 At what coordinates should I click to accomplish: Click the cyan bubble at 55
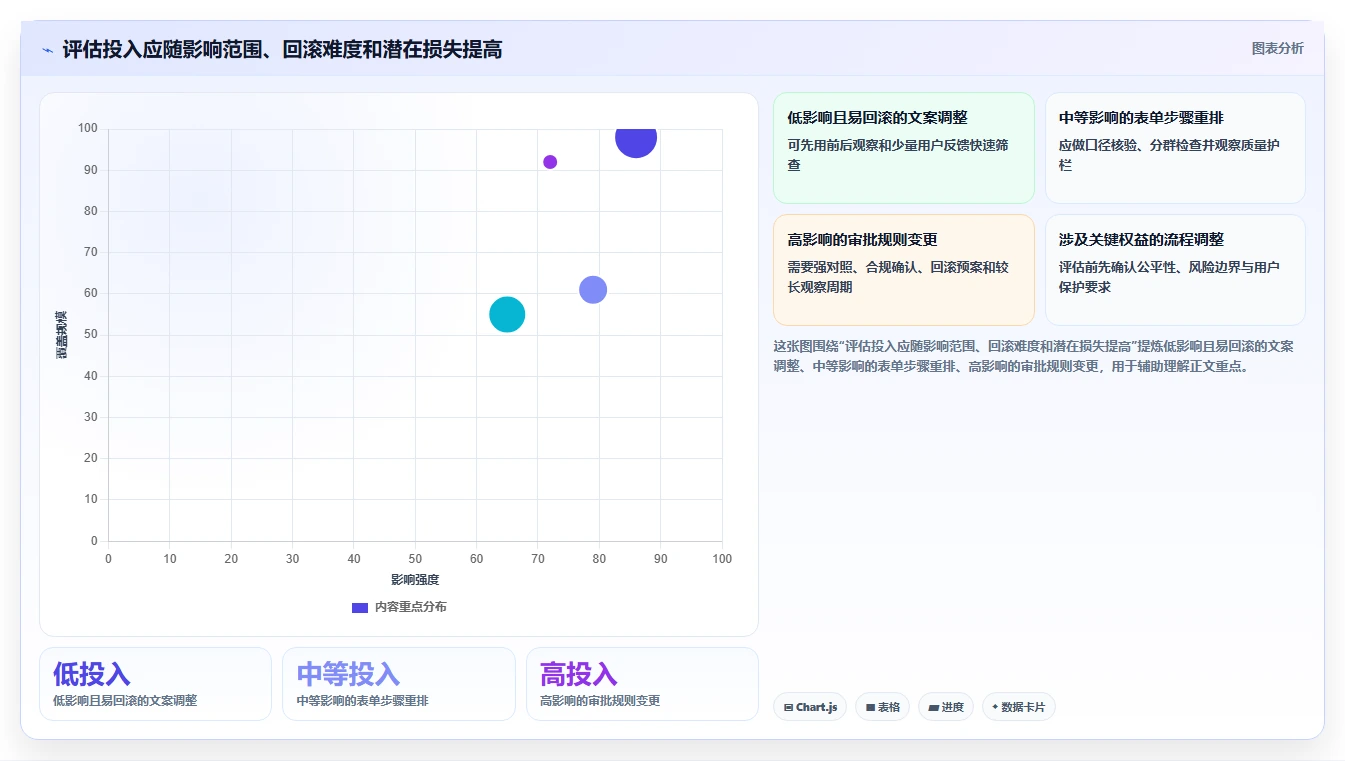[507, 315]
